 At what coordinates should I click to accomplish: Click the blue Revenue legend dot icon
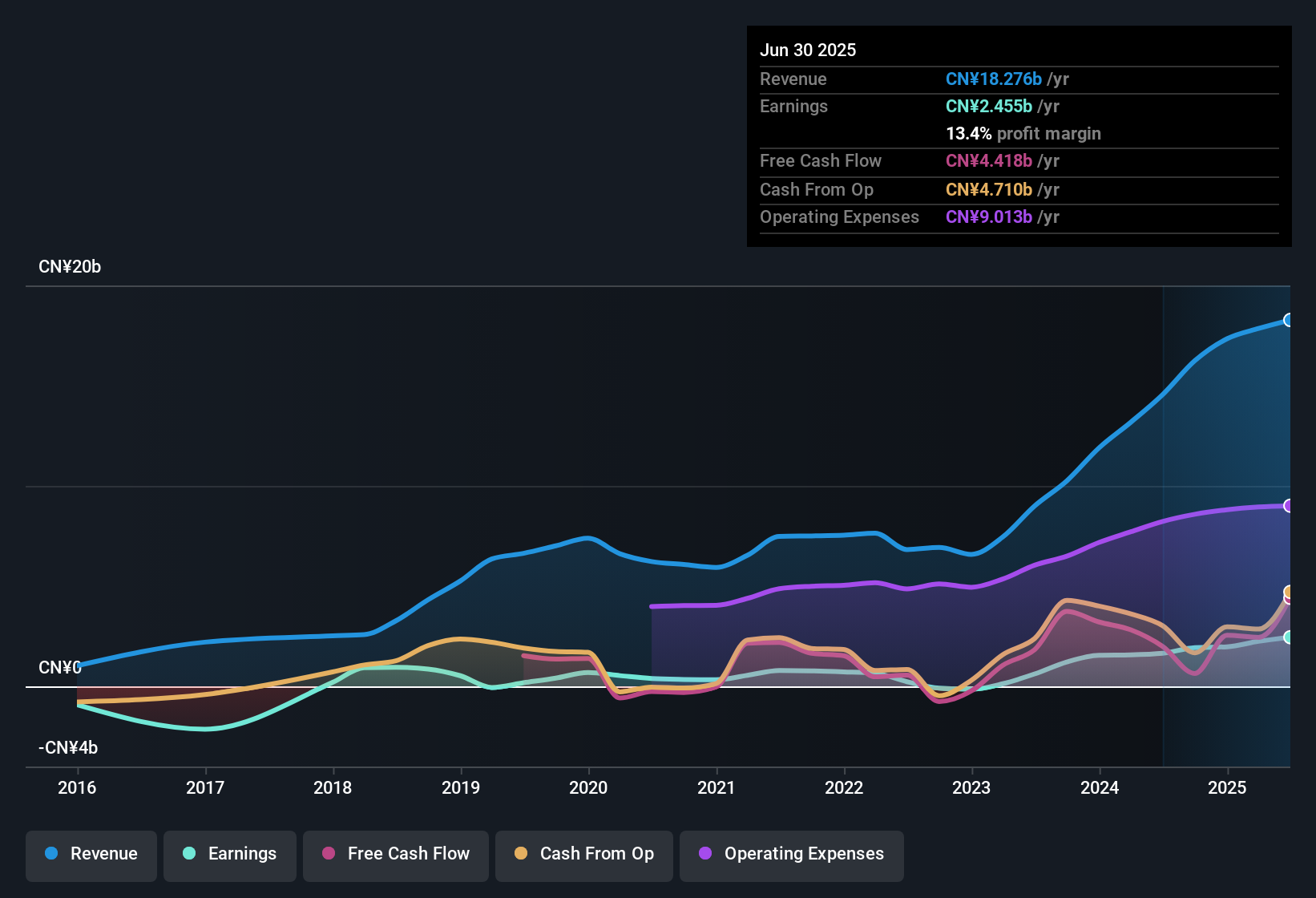50,854
